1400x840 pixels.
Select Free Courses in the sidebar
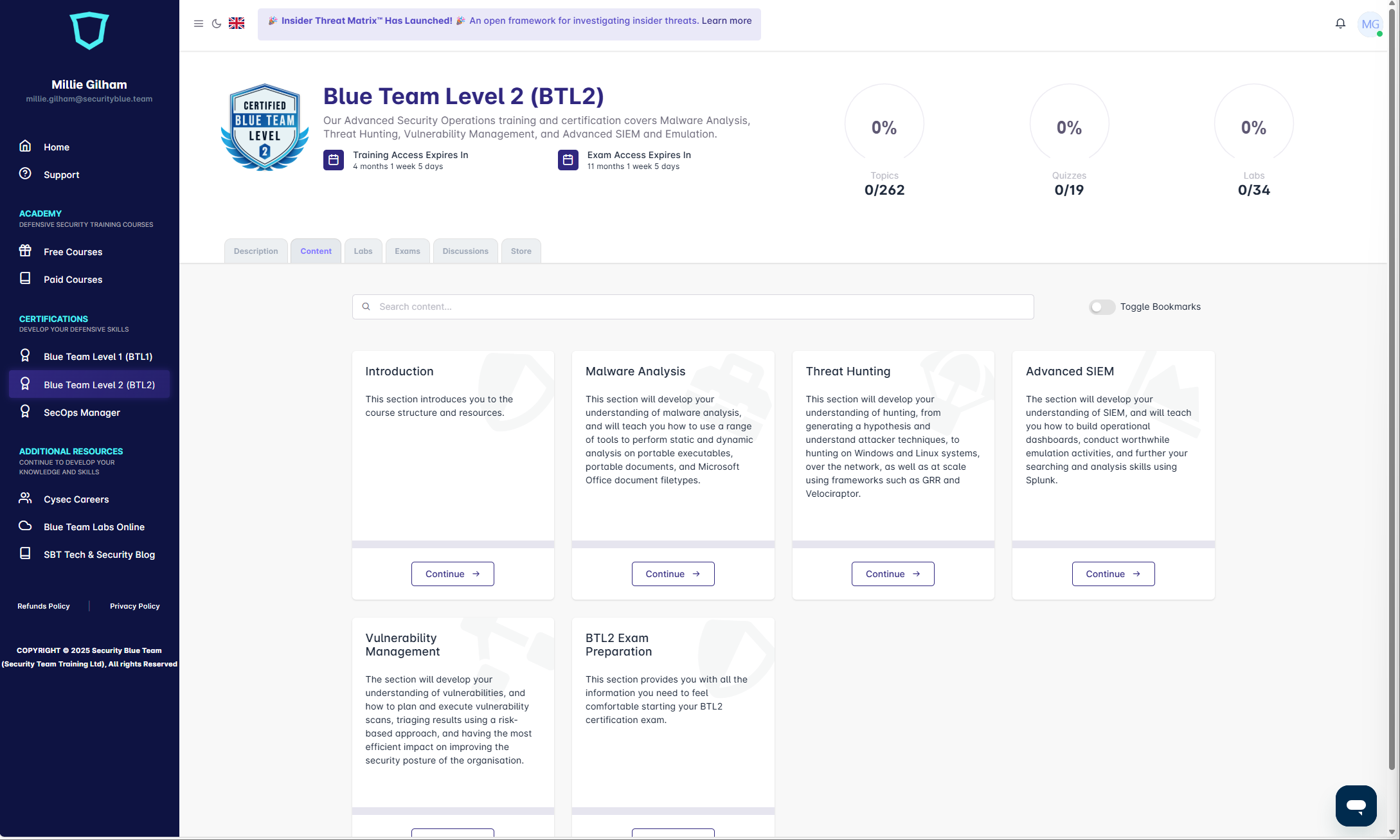73,252
